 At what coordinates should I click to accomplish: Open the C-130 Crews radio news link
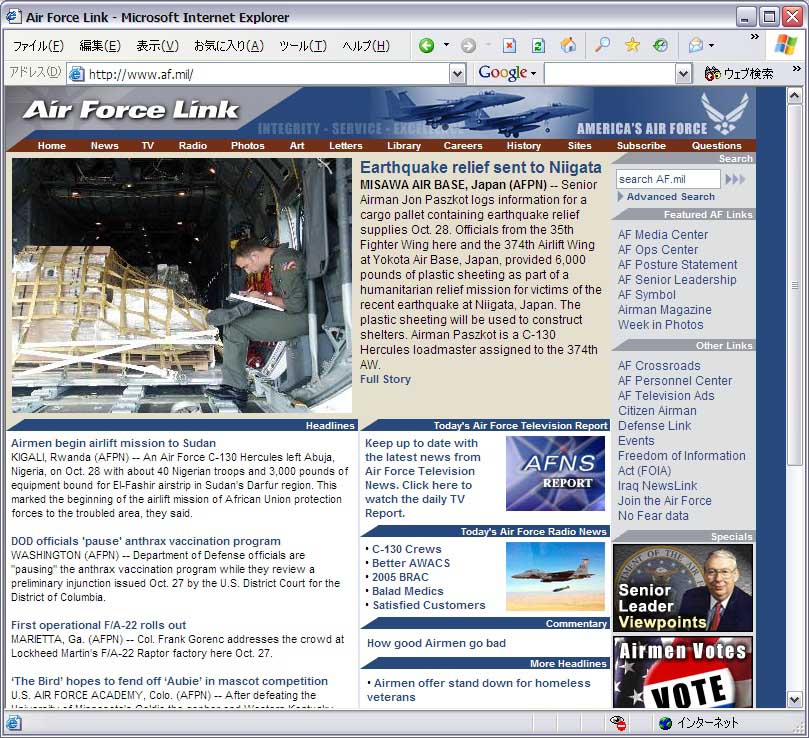tap(407, 549)
